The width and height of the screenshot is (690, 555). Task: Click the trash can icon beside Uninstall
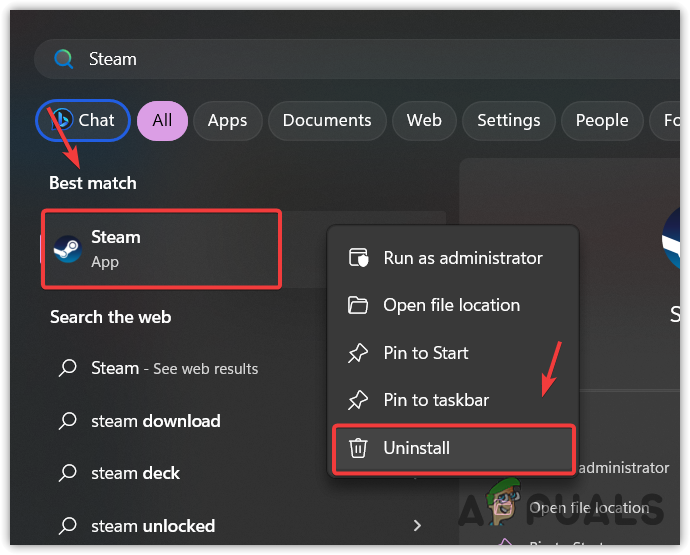coord(358,448)
